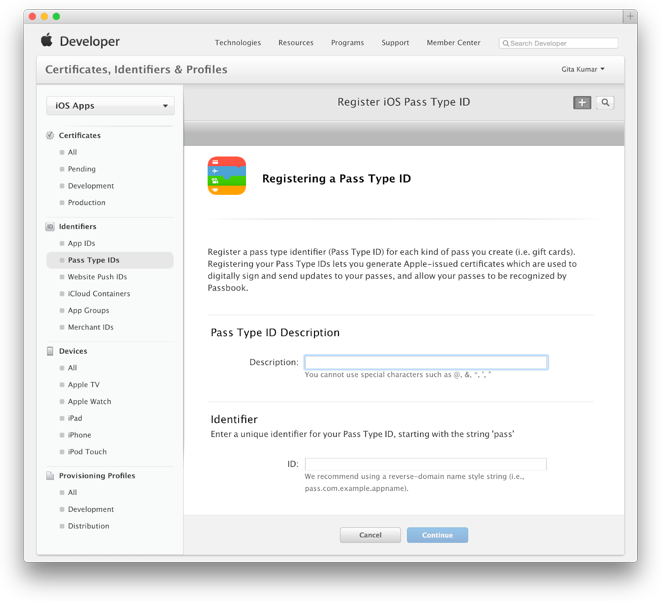The height and width of the screenshot is (601, 661).
Task: Go to Member Center
Action: [453, 43]
